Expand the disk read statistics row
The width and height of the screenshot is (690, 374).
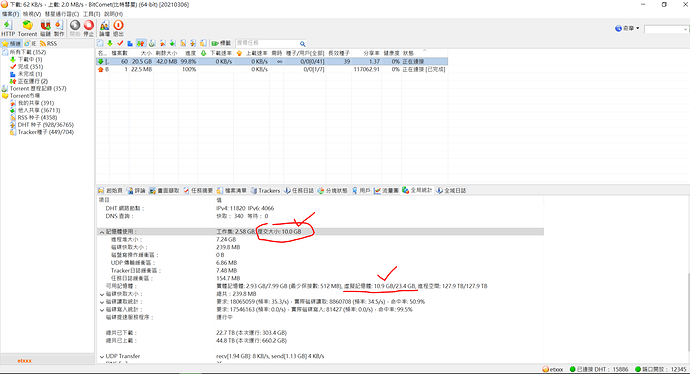[102, 302]
